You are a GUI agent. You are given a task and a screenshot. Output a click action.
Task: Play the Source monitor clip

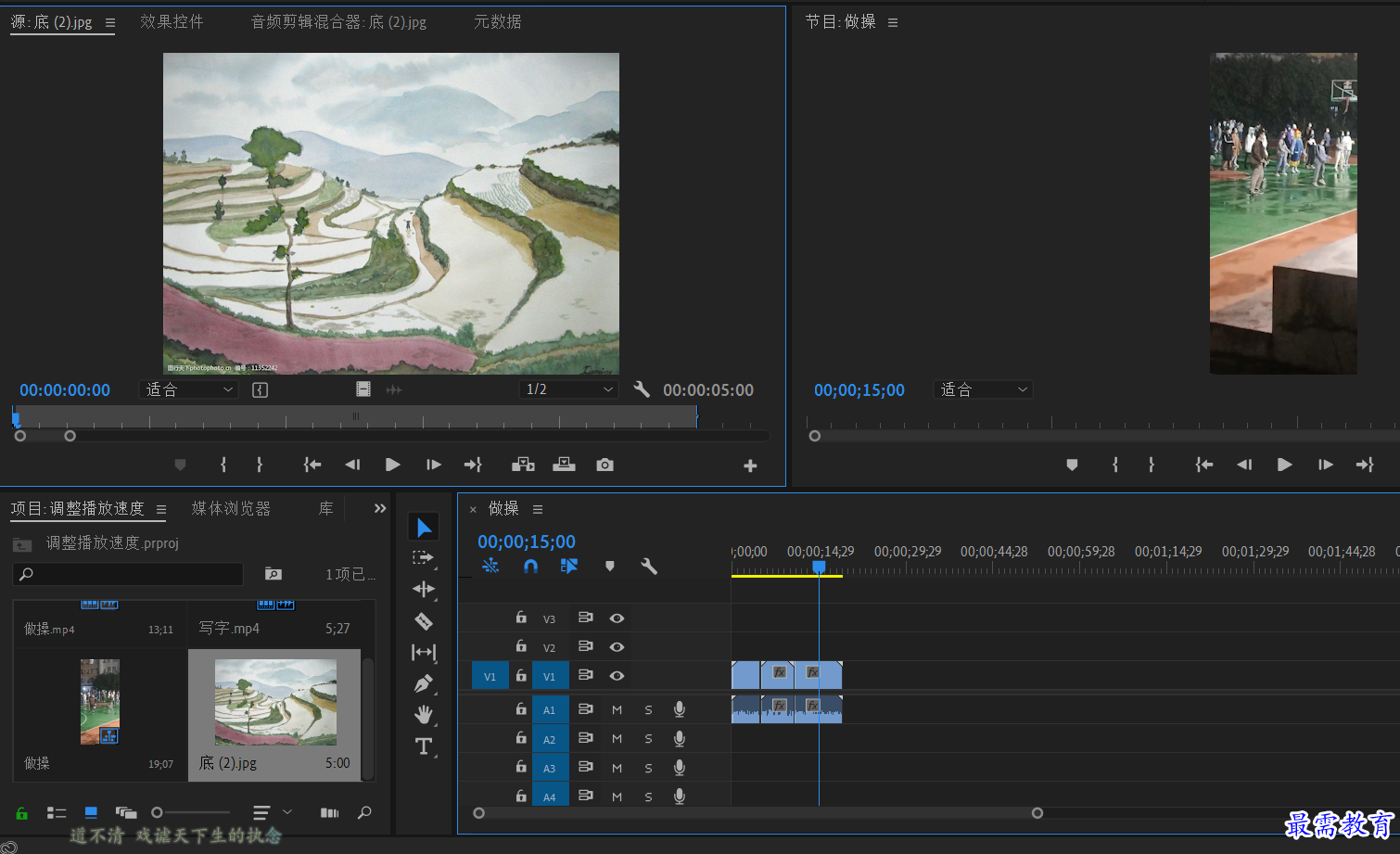point(392,465)
